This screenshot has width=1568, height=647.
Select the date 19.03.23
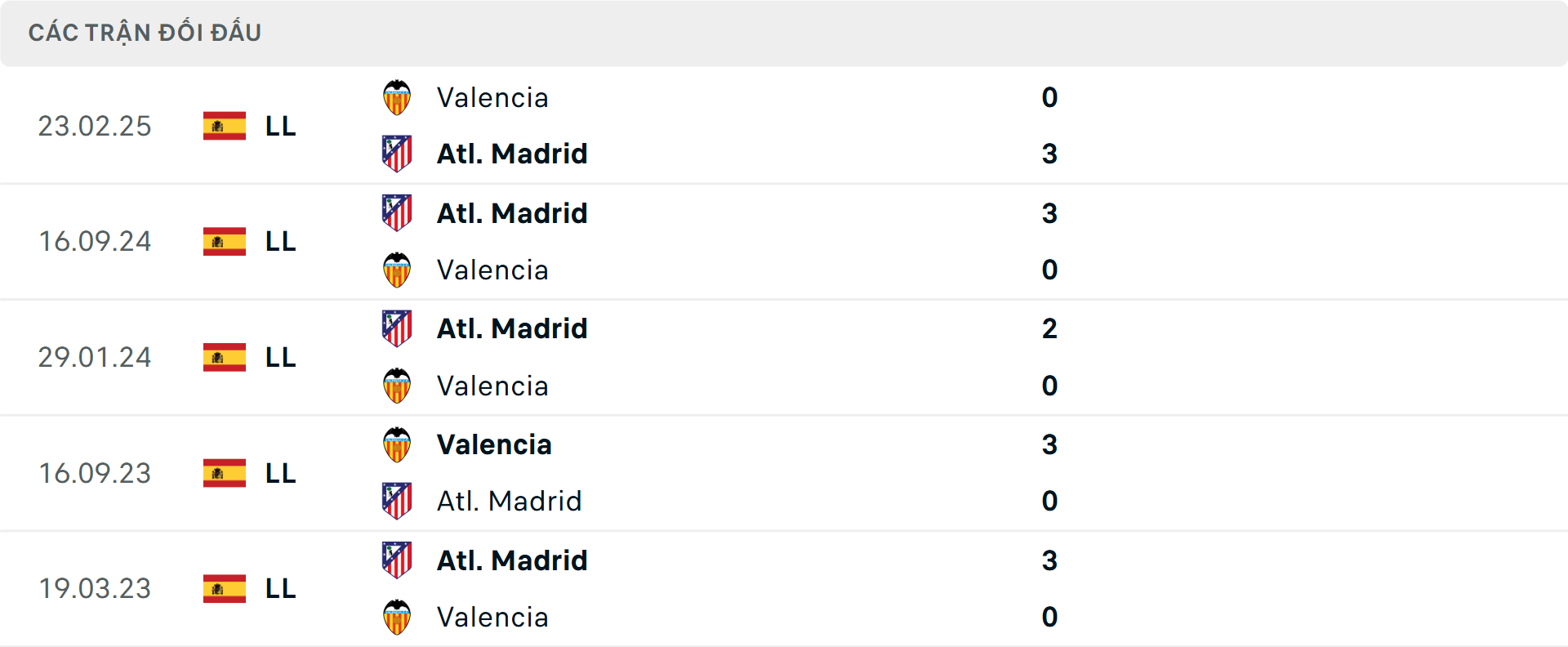tap(95, 588)
